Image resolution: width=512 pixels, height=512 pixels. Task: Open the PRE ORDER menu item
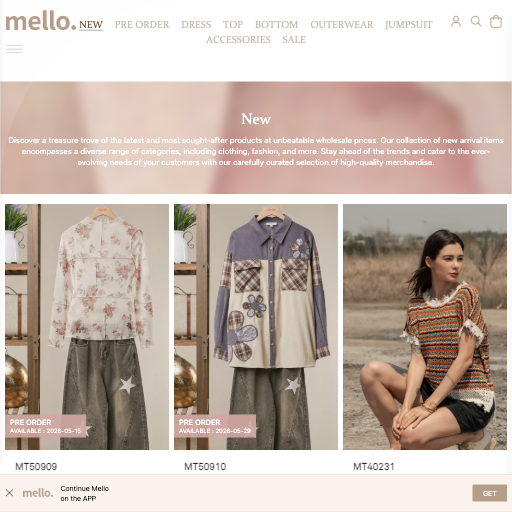point(142,25)
